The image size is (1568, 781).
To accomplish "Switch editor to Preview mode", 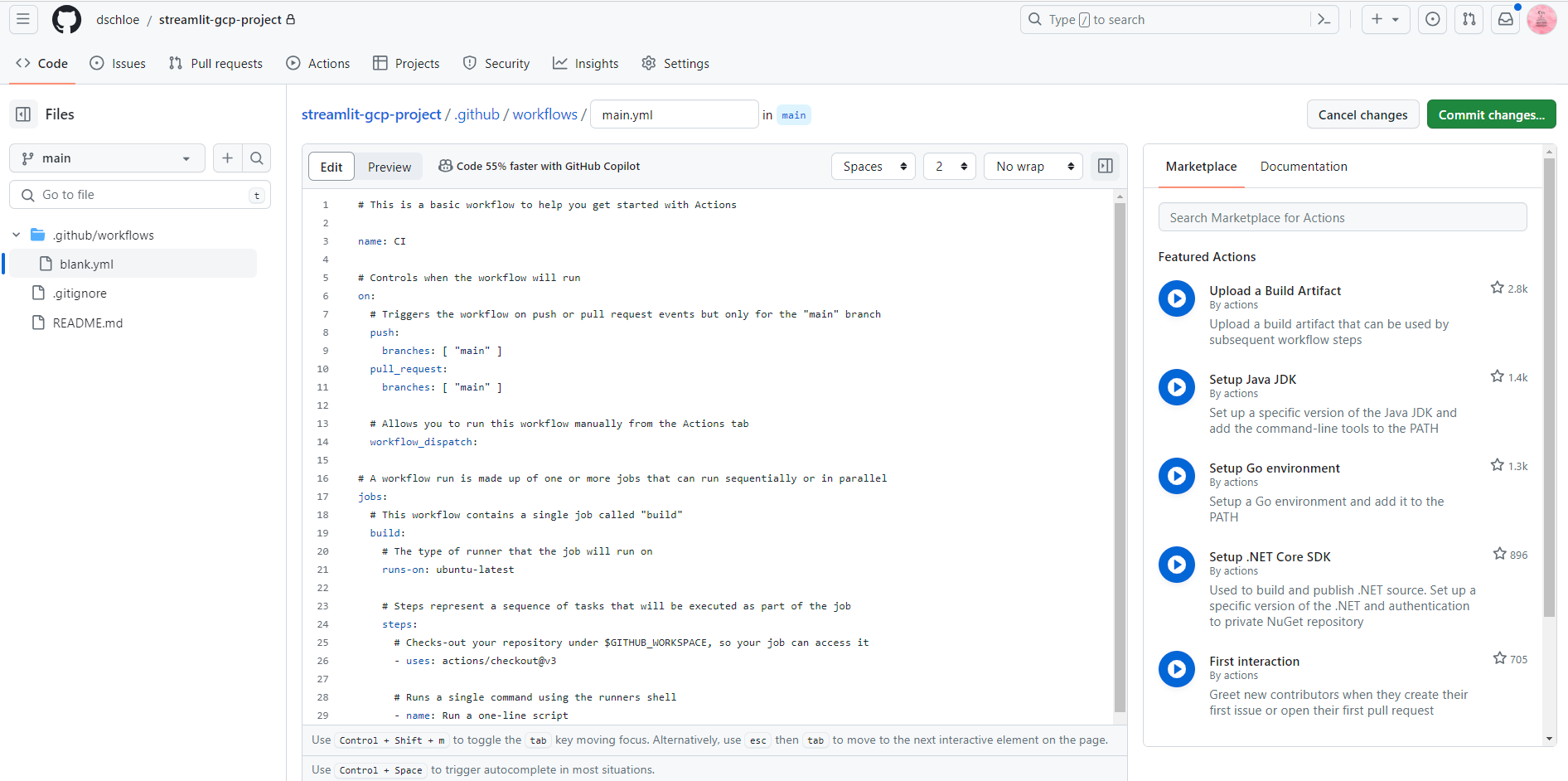I will coord(389,167).
